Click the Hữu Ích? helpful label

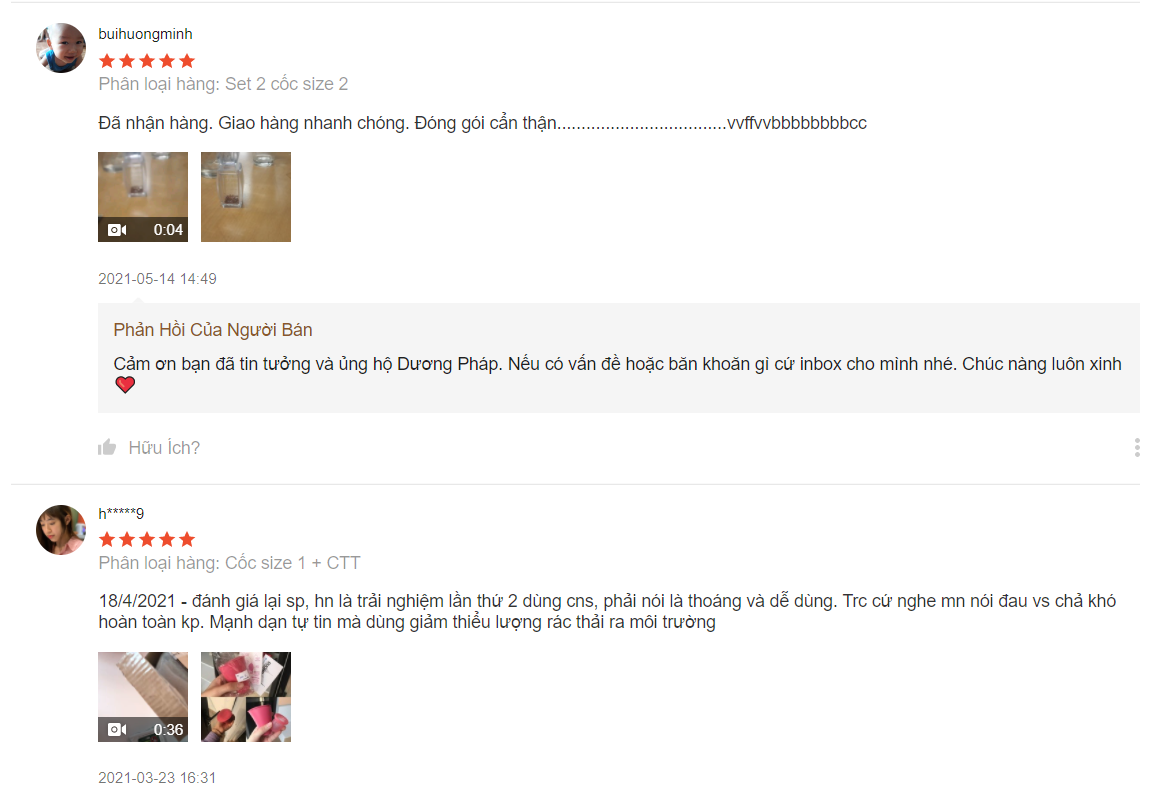click(164, 448)
